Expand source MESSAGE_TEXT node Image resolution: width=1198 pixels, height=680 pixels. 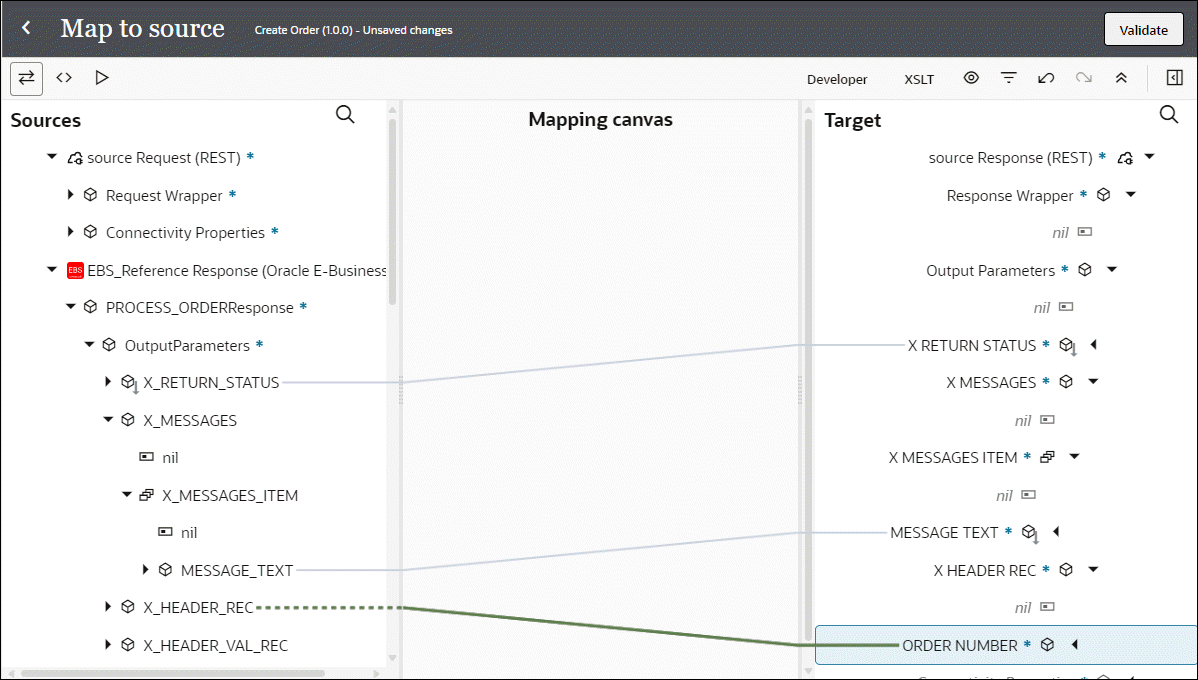145,569
